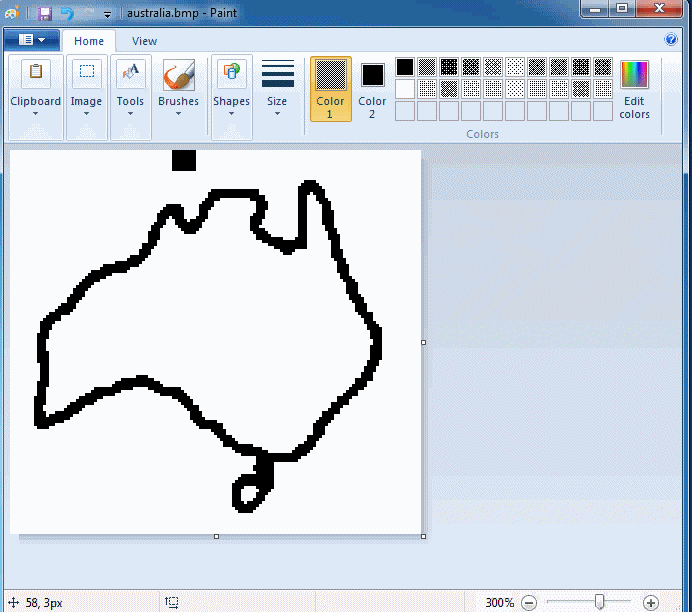Click the canvas bottom-edge resize handle
This screenshot has width=692, height=612.
(x=216, y=537)
